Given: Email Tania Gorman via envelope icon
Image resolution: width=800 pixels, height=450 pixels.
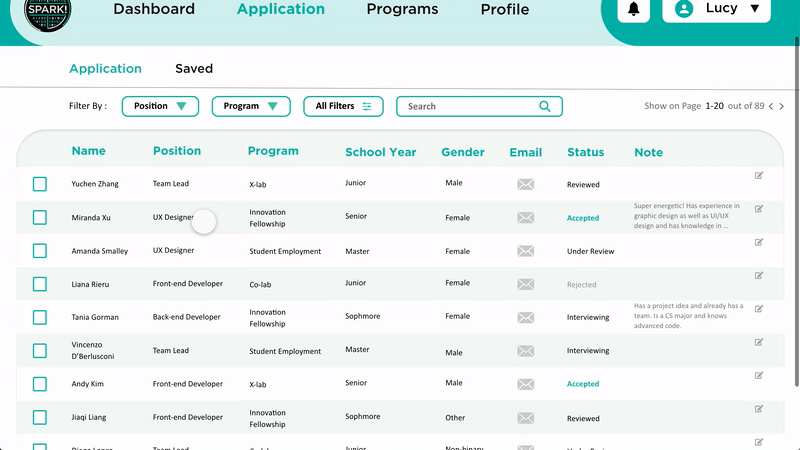Looking at the screenshot, I should click(x=526, y=317).
